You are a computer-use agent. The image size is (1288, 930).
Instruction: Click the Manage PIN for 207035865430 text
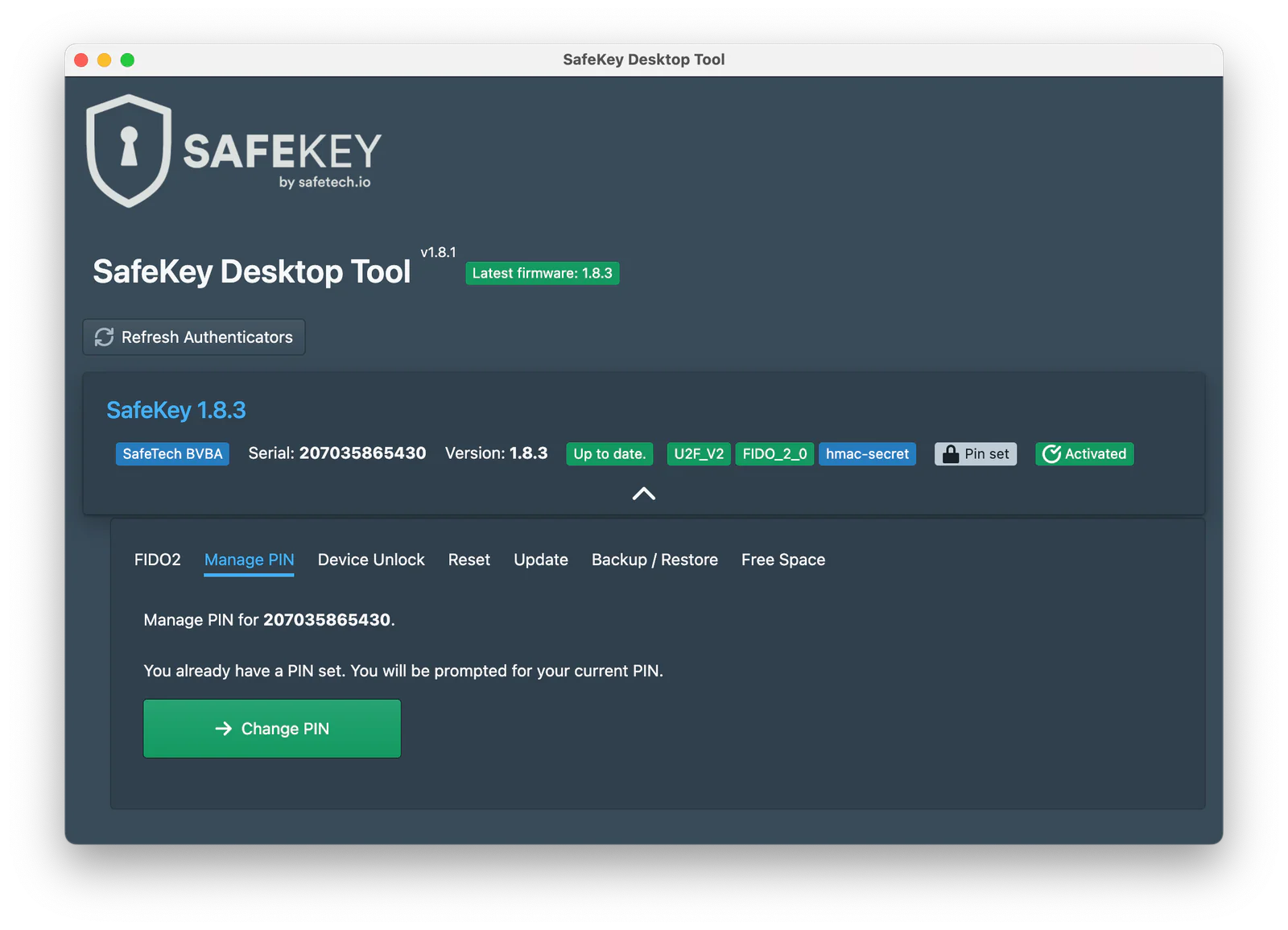point(269,620)
